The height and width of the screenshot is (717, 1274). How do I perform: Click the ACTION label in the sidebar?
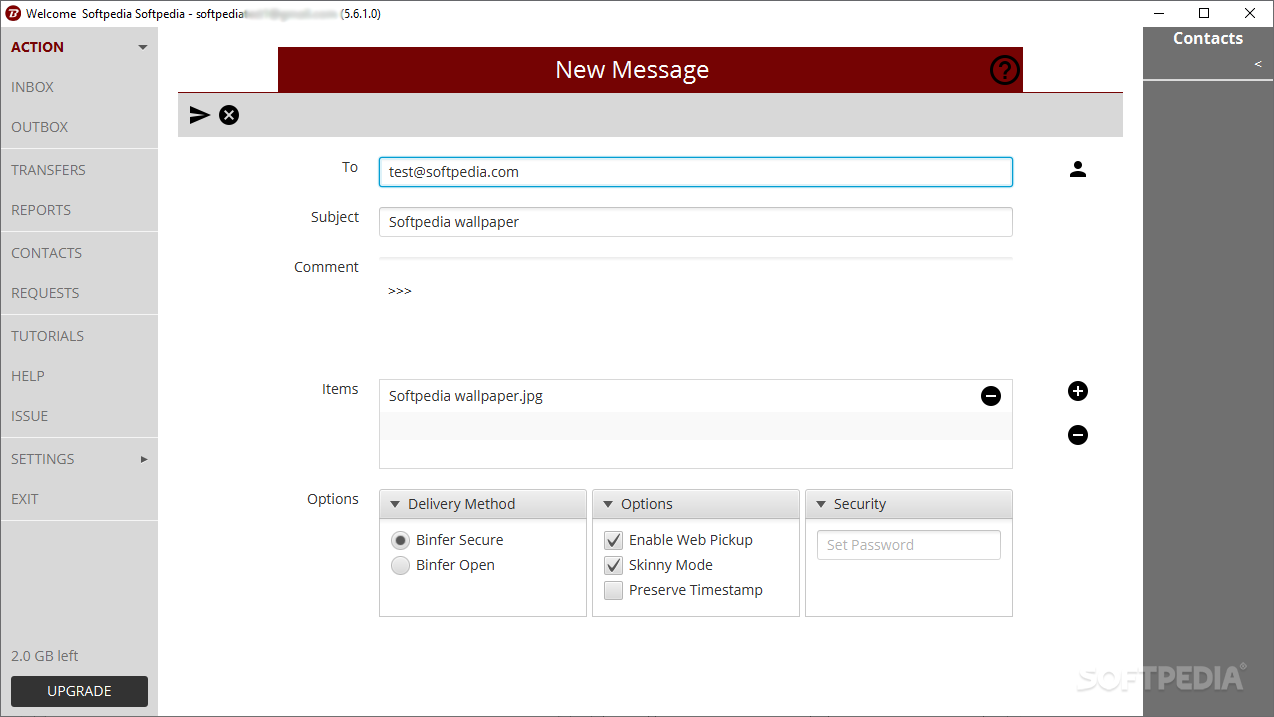(x=37, y=47)
